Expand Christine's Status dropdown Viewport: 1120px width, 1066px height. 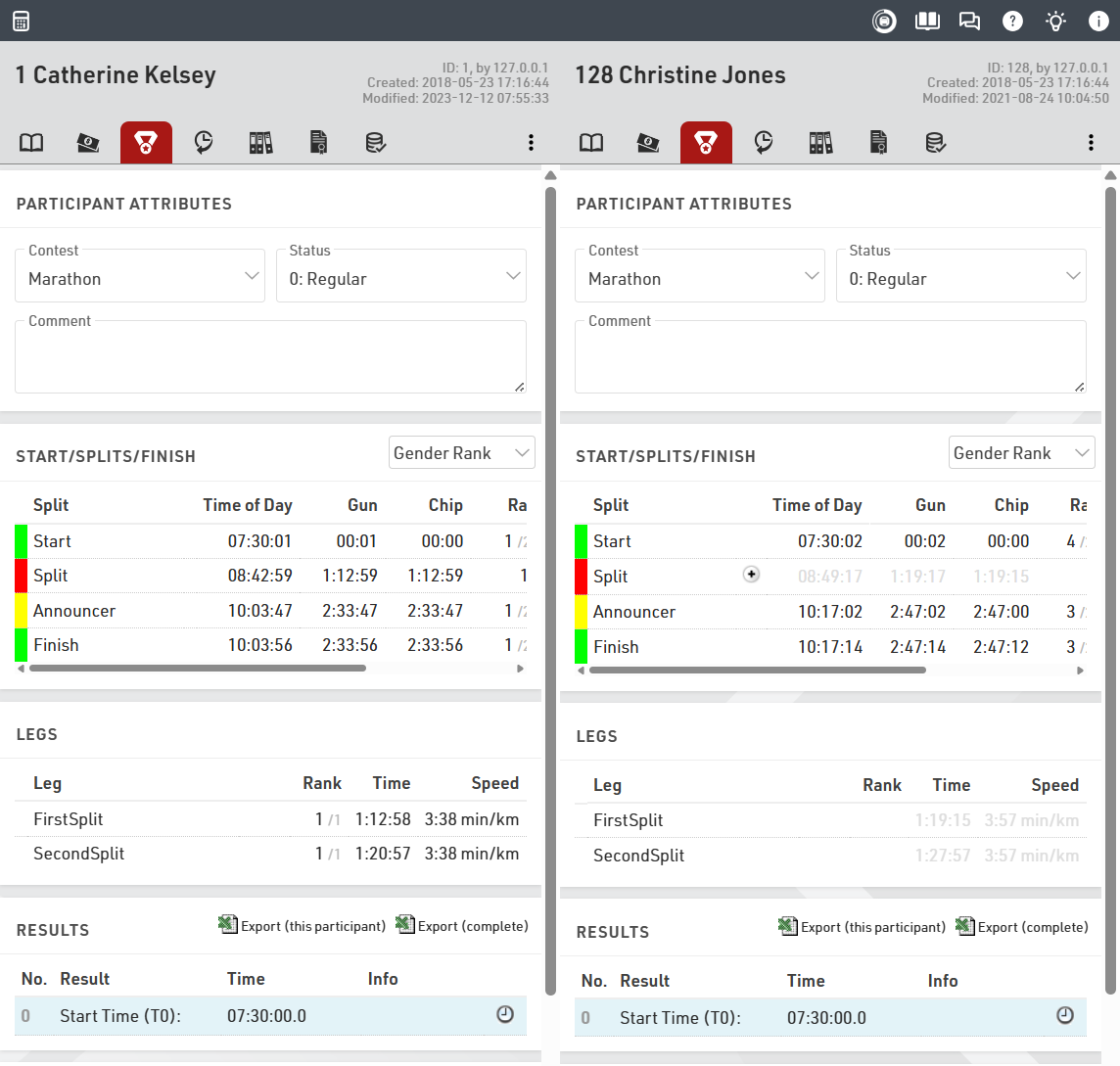(960, 278)
